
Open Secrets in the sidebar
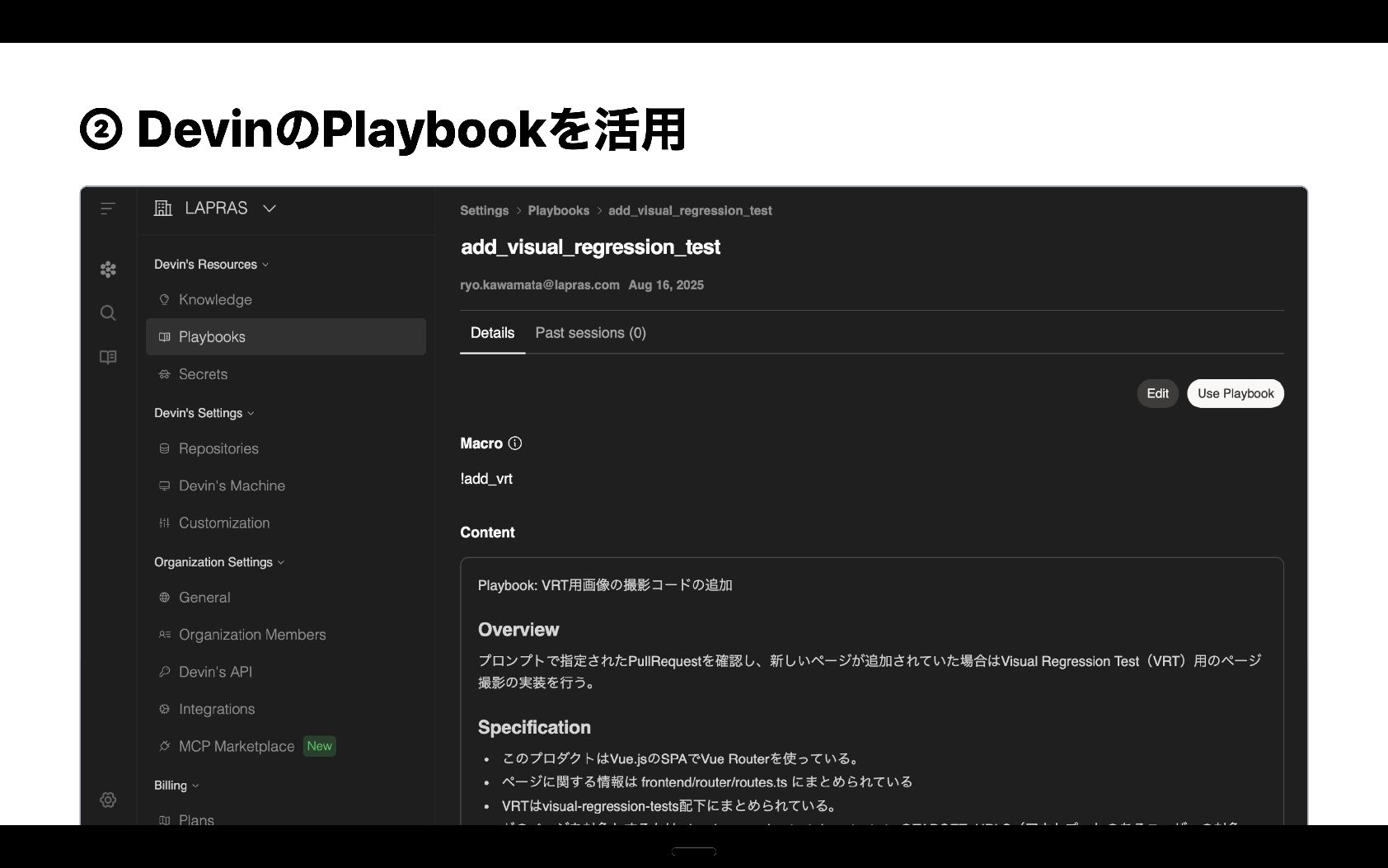pos(286,374)
